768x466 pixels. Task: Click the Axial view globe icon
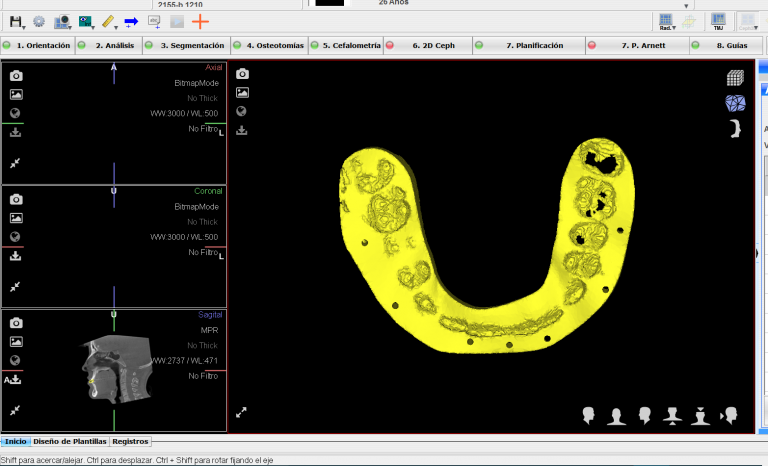coord(16,113)
